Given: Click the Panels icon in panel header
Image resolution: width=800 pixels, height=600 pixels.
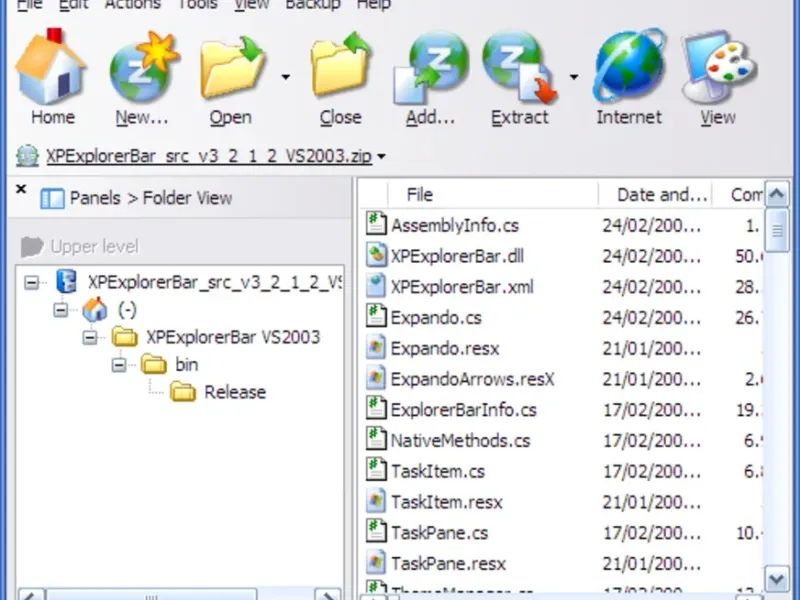Looking at the screenshot, I should click(x=52, y=198).
